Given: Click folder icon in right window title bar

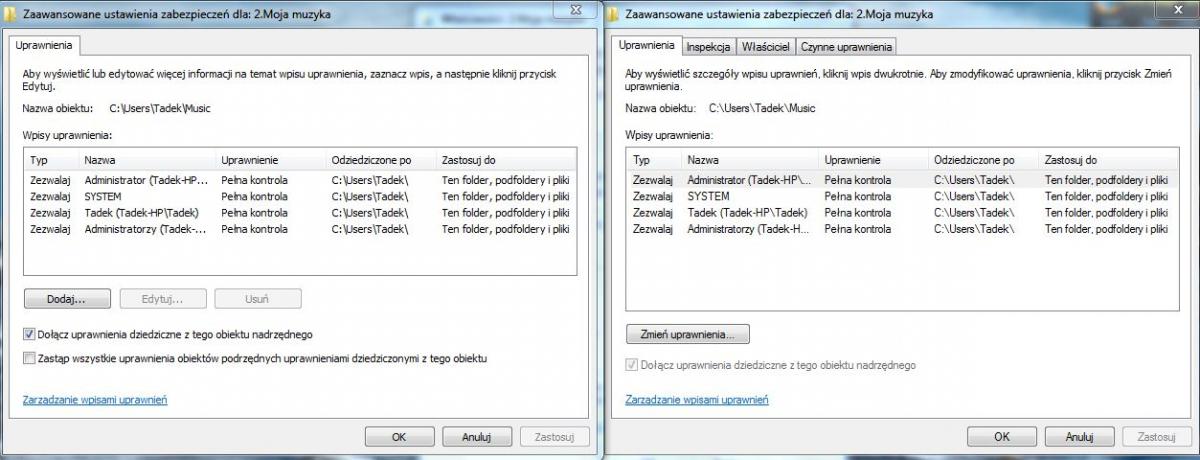Looking at the screenshot, I should pos(614,13).
